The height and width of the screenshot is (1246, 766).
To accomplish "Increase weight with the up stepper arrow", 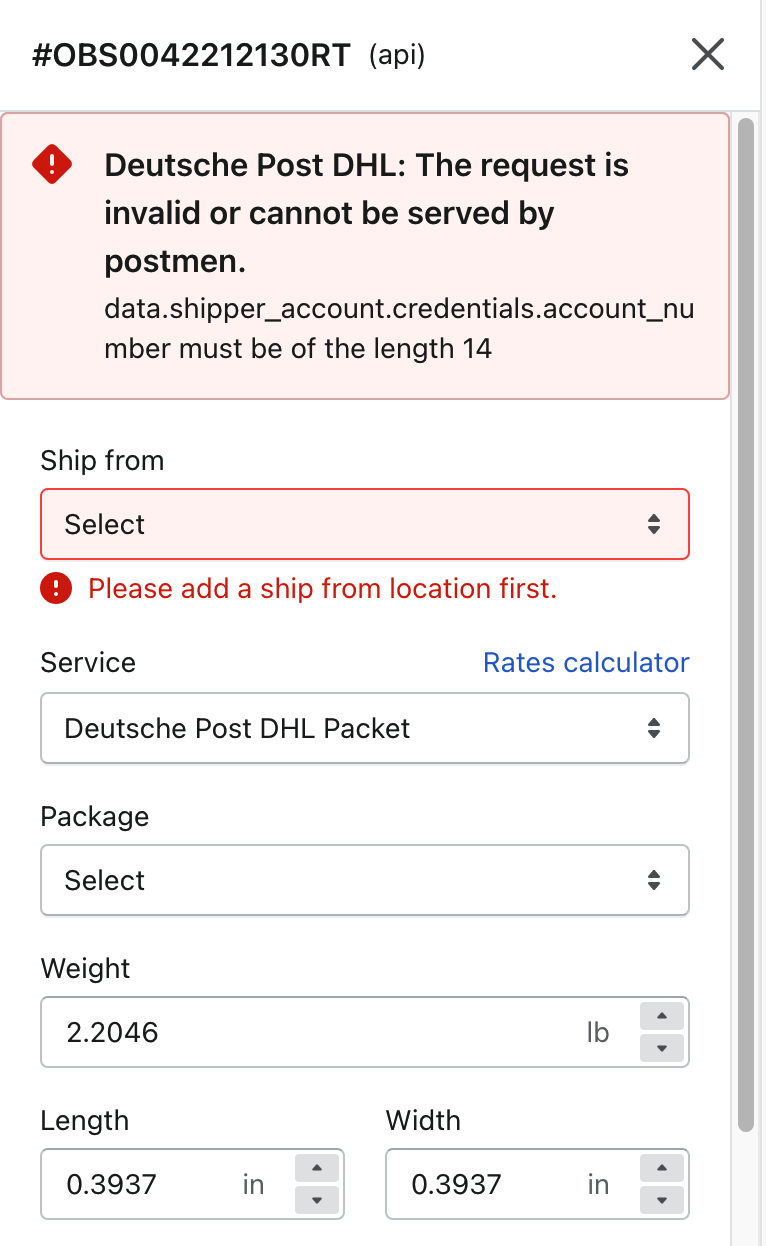I will coord(661,1017).
